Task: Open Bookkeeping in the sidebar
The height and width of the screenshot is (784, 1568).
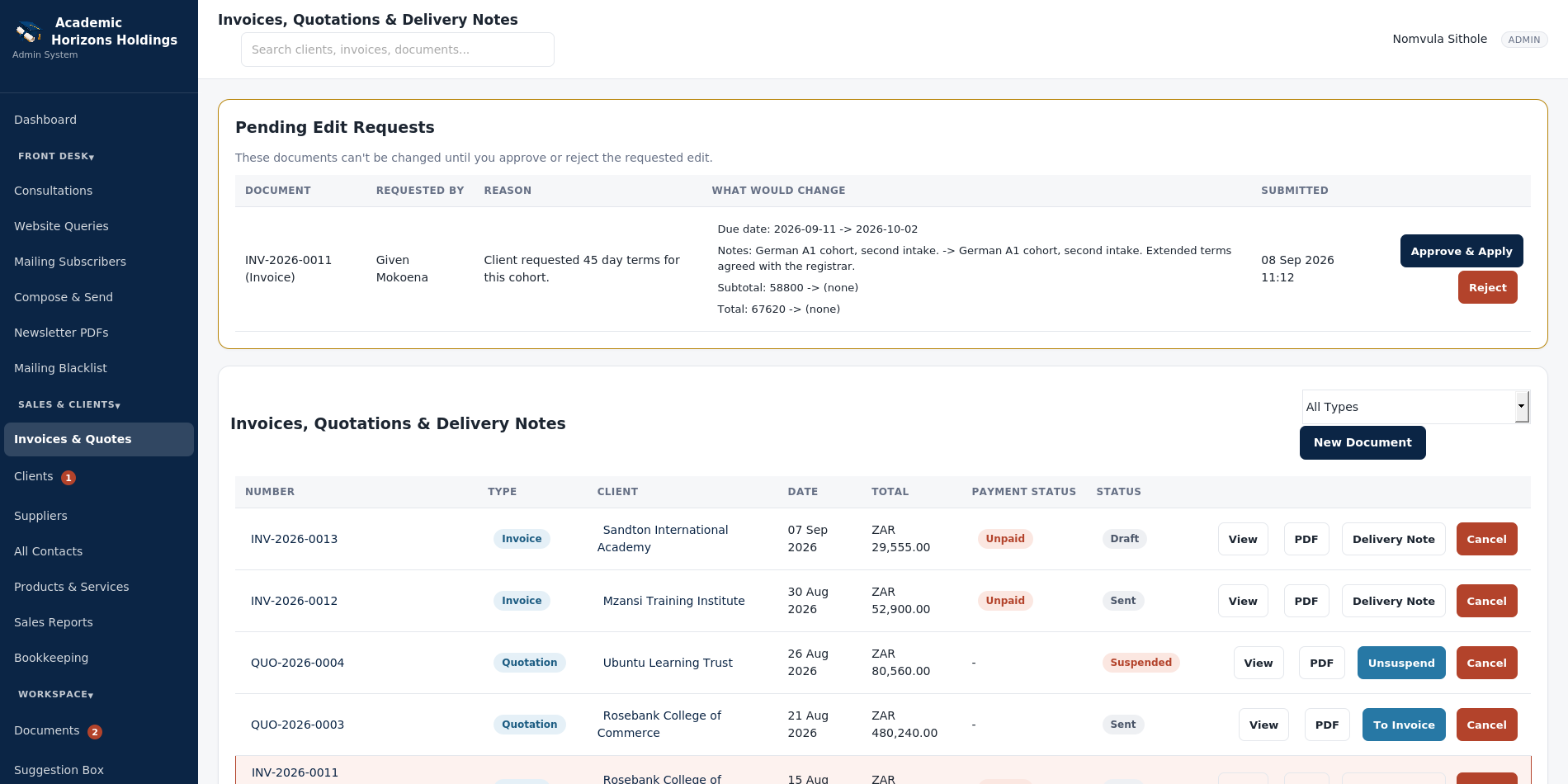Action: pyautogui.click(x=99, y=658)
